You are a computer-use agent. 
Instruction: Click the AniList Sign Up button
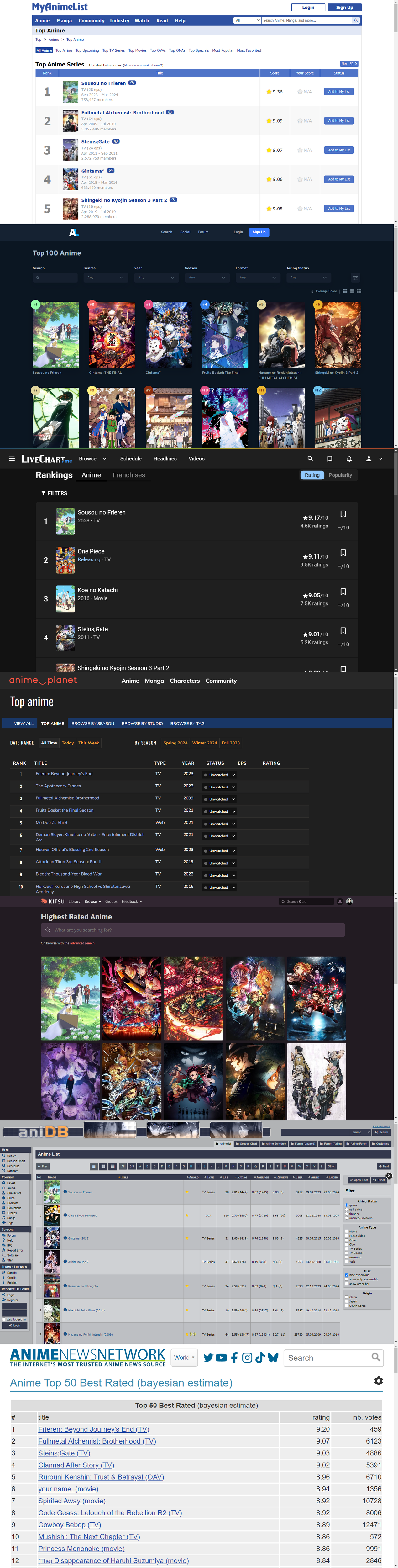[x=259, y=232]
